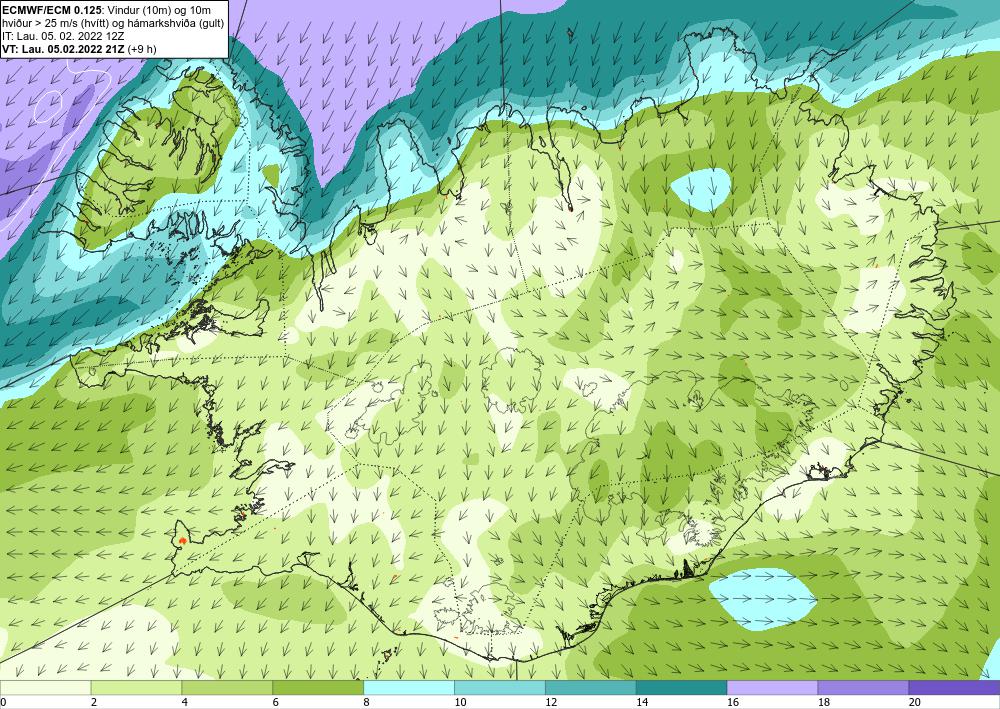Click the dark violet swatch above 20

pyautogui.click(x=954, y=688)
